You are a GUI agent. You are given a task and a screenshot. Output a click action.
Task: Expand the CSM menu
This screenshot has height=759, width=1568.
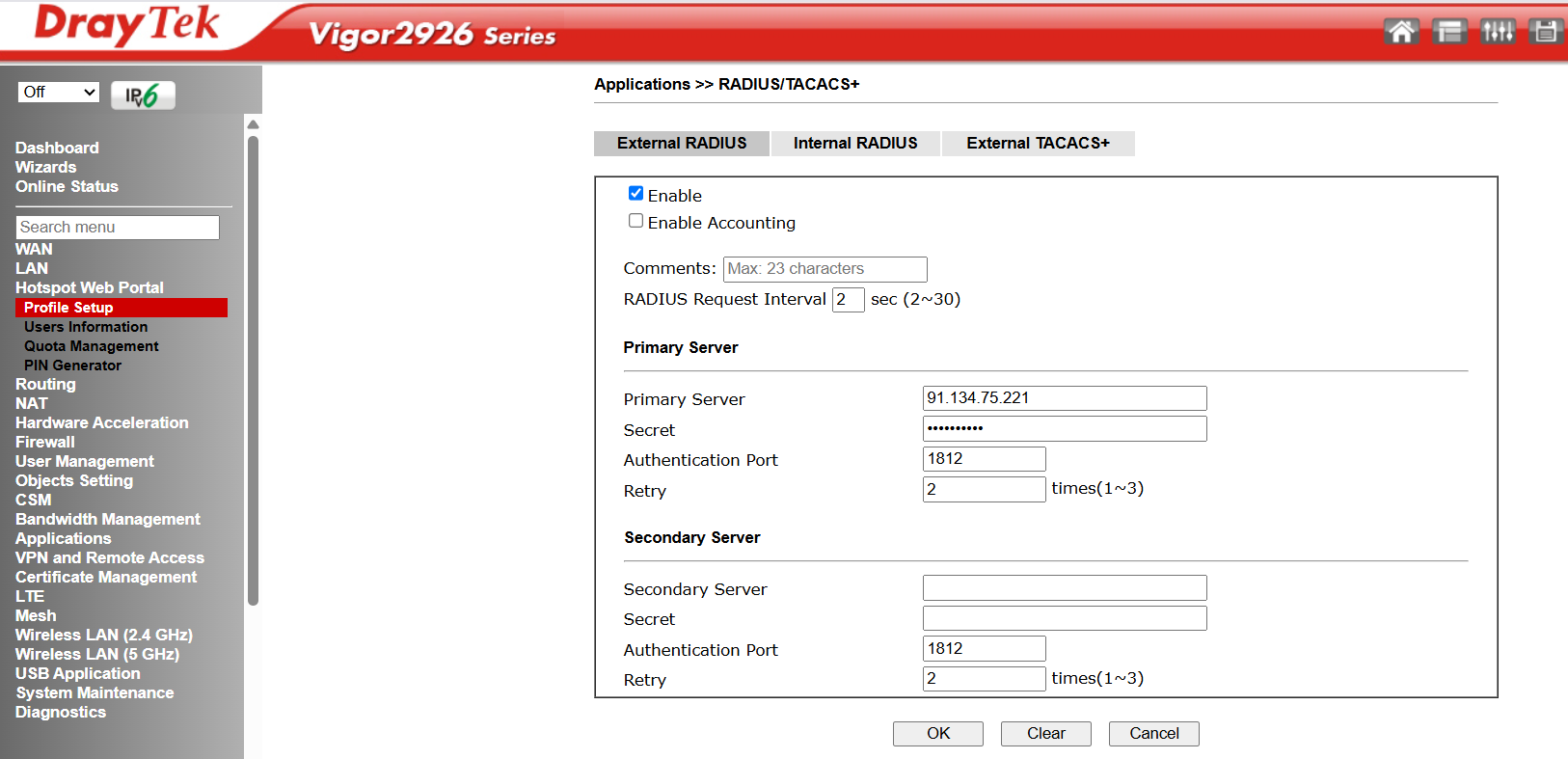click(34, 500)
